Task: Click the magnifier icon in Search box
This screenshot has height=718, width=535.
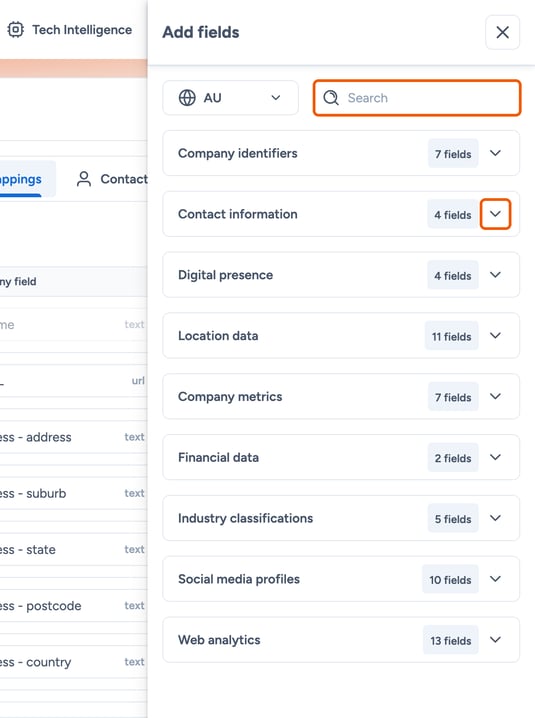Action: coord(331,98)
